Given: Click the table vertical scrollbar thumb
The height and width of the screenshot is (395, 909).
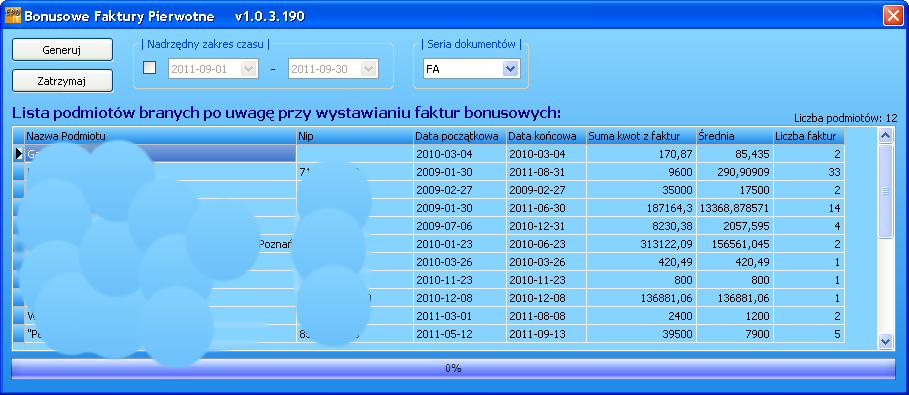Looking at the screenshot, I should [x=885, y=191].
